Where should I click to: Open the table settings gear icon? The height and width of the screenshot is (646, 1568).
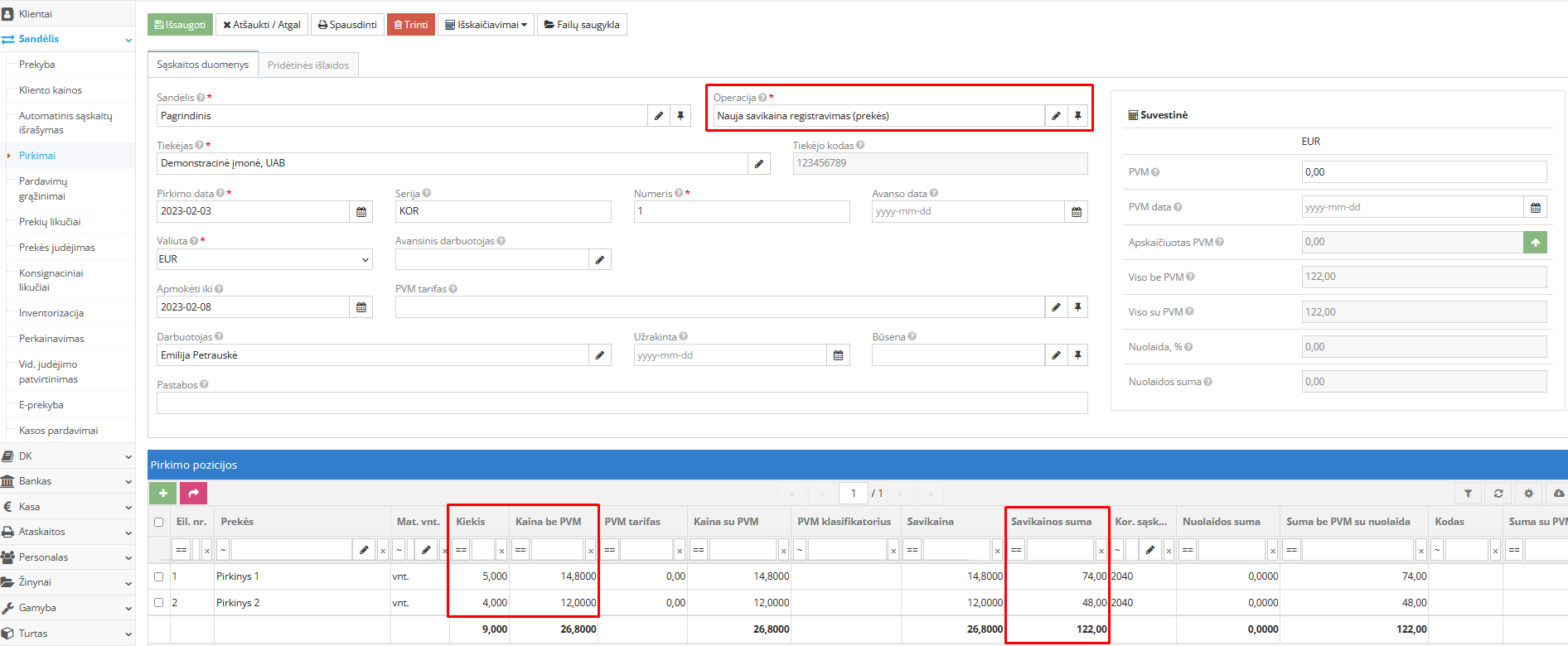pos(1529,494)
